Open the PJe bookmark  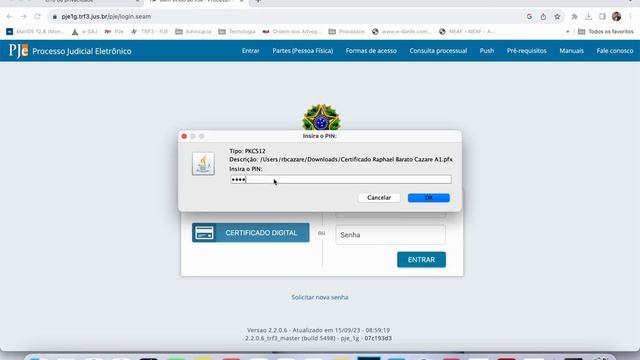(x=114, y=31)
